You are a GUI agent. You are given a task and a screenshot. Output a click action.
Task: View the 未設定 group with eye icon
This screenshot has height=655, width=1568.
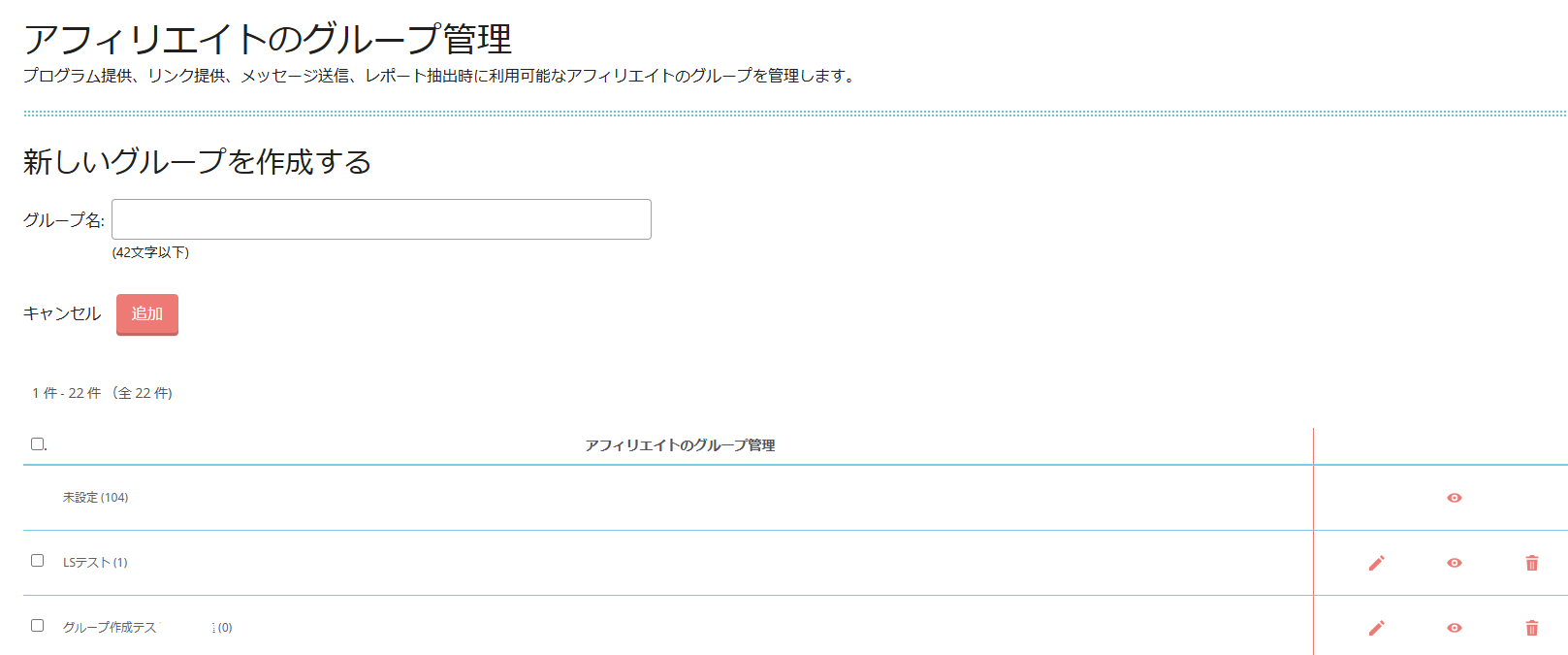[x=1454, y=498]
